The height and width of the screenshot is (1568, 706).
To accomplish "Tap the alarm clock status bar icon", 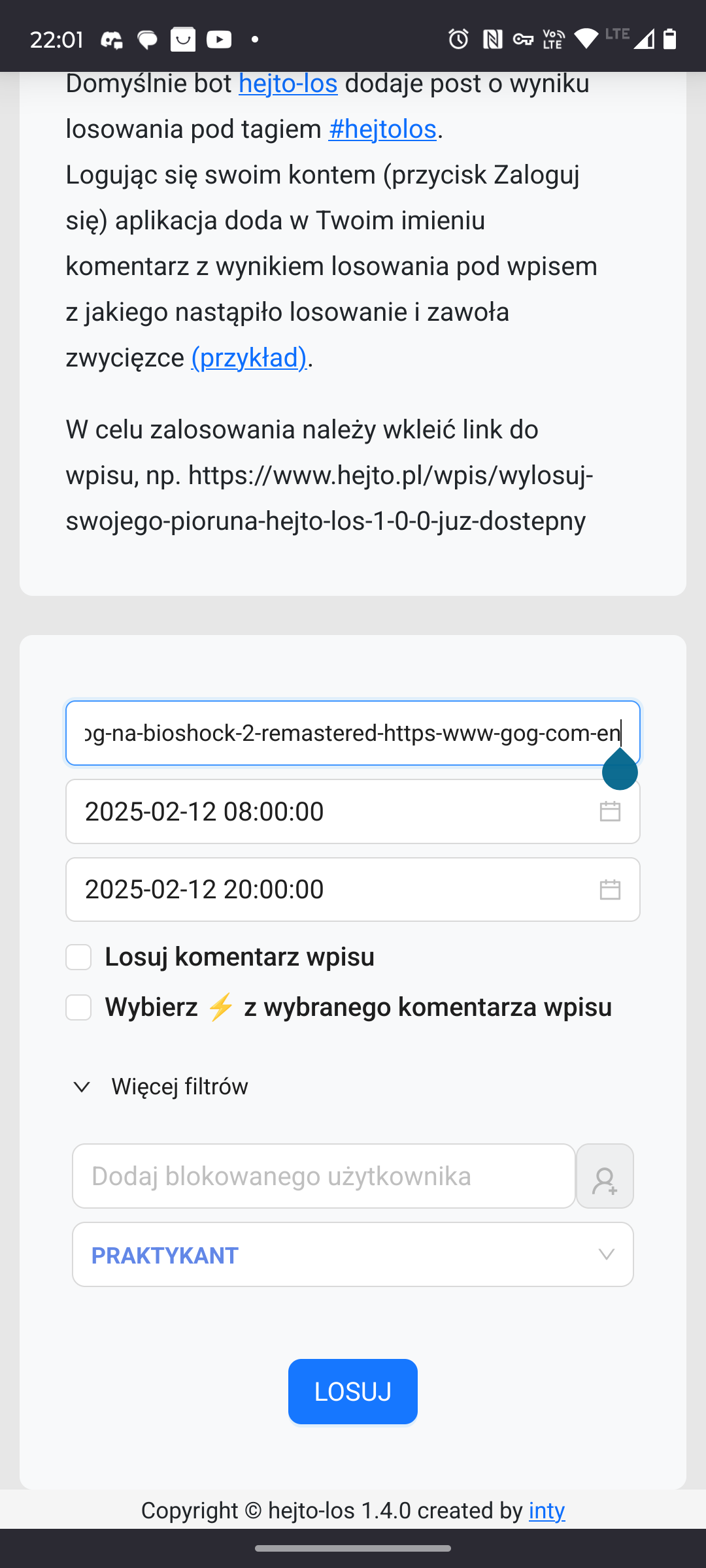I will coord(458,40).
